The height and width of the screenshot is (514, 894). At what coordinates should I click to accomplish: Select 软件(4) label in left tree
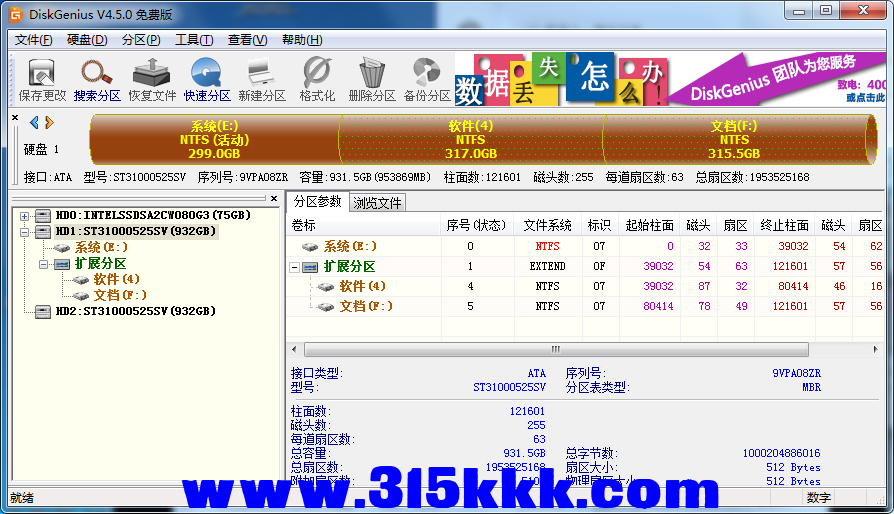pos(116,279)
